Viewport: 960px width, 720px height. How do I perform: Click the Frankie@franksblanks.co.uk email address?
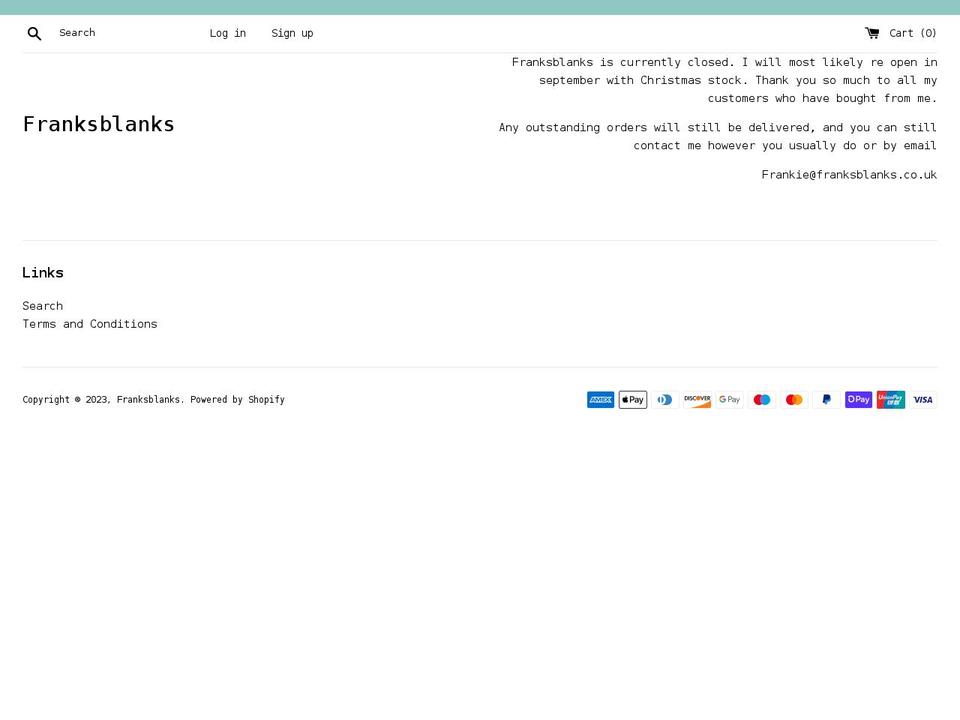849,175
